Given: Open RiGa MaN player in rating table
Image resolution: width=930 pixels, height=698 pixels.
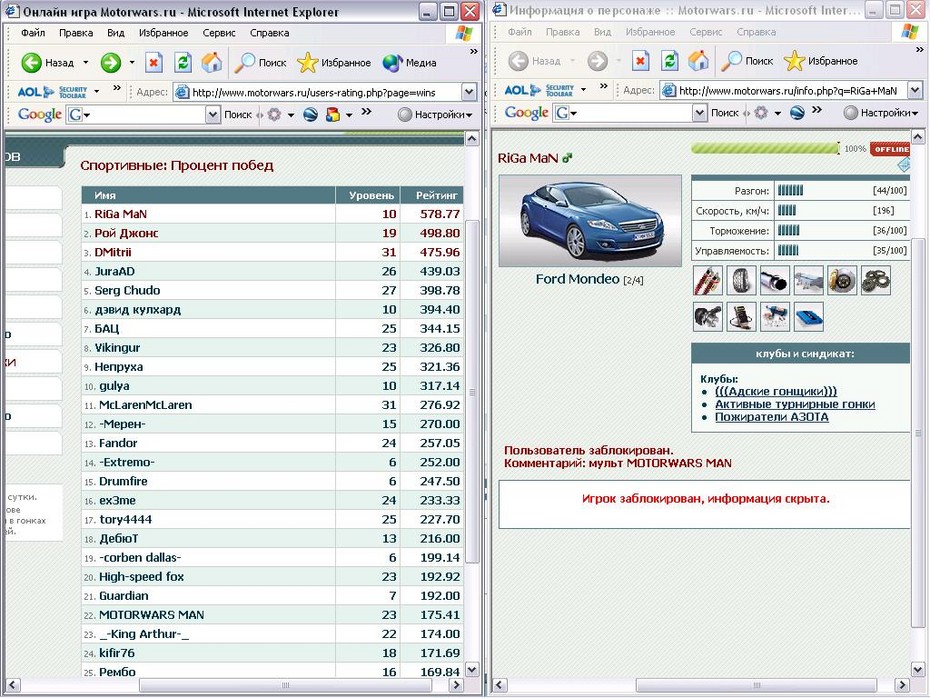Looking at the screenshot, I should point(120,214).
